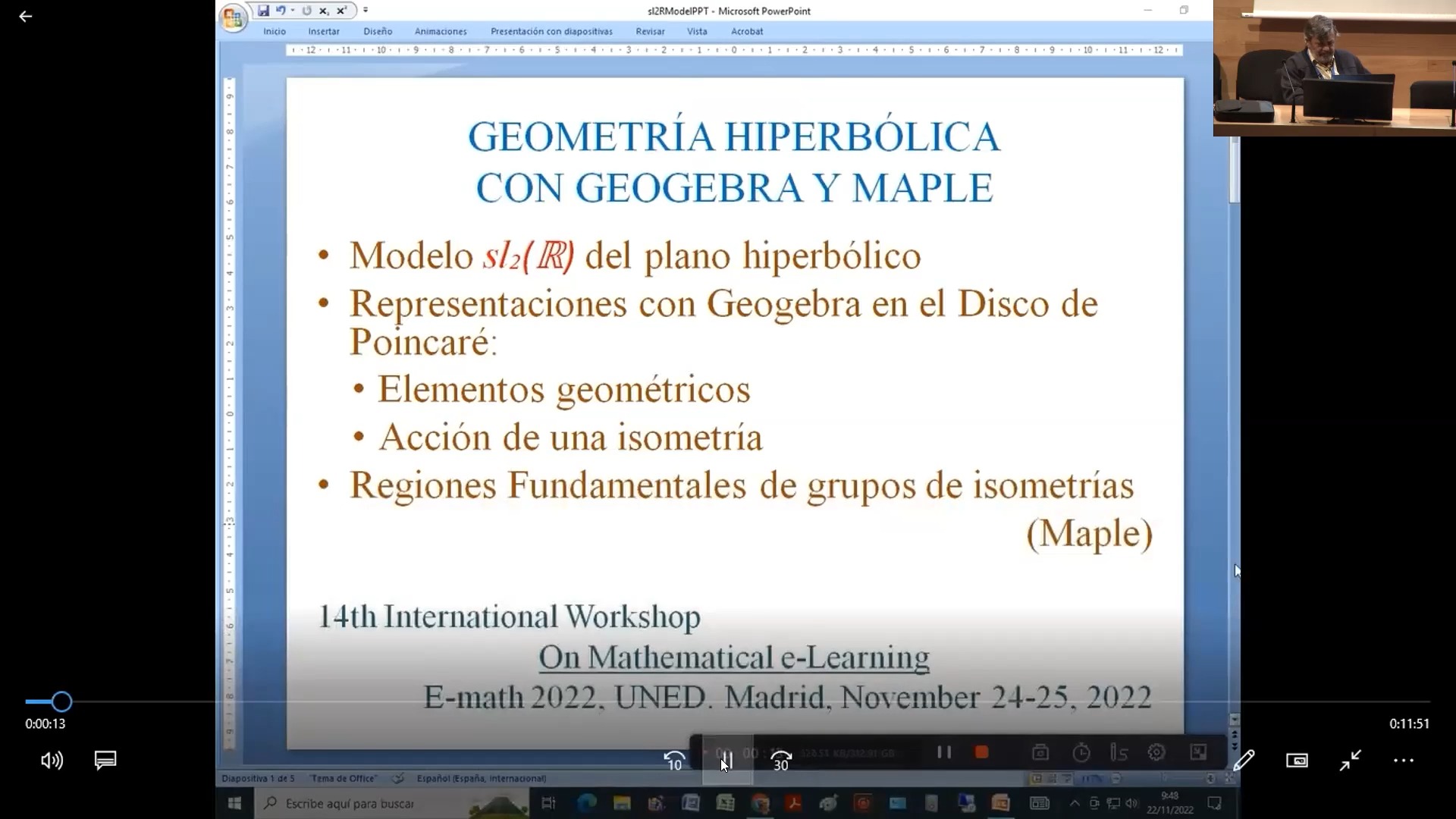Go back using the top-left arrow
The height and width of the screenshot is (819, 1456).
coord(25,17)
